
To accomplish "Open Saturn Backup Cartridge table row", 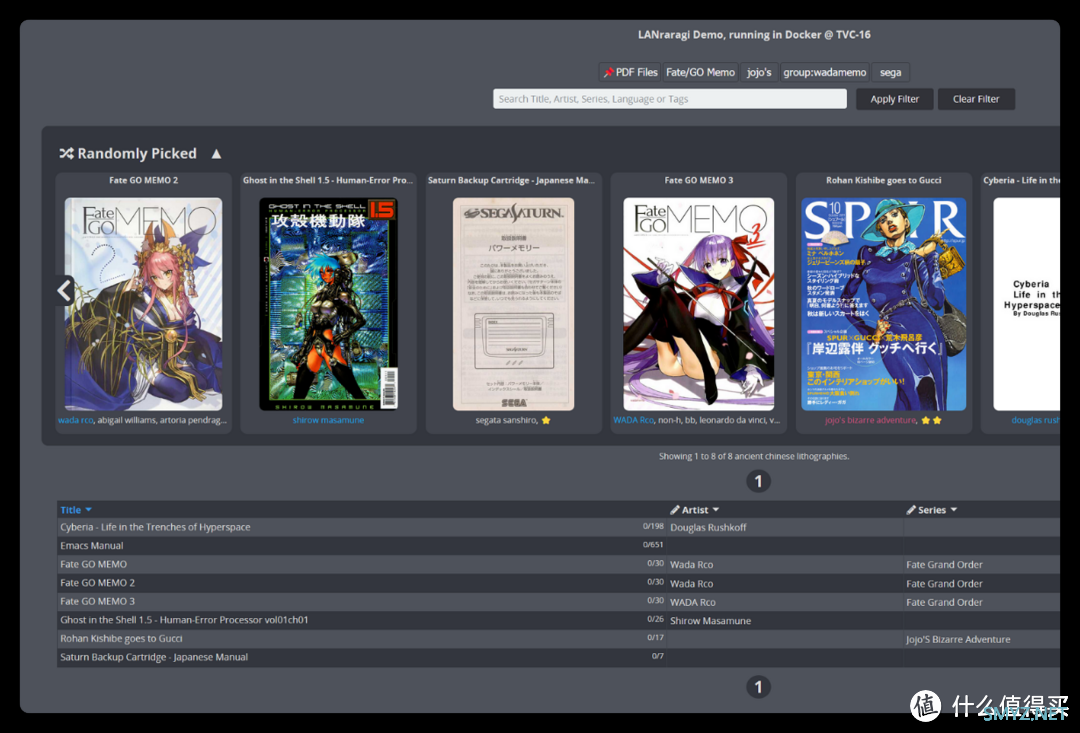I will (154, 657).
